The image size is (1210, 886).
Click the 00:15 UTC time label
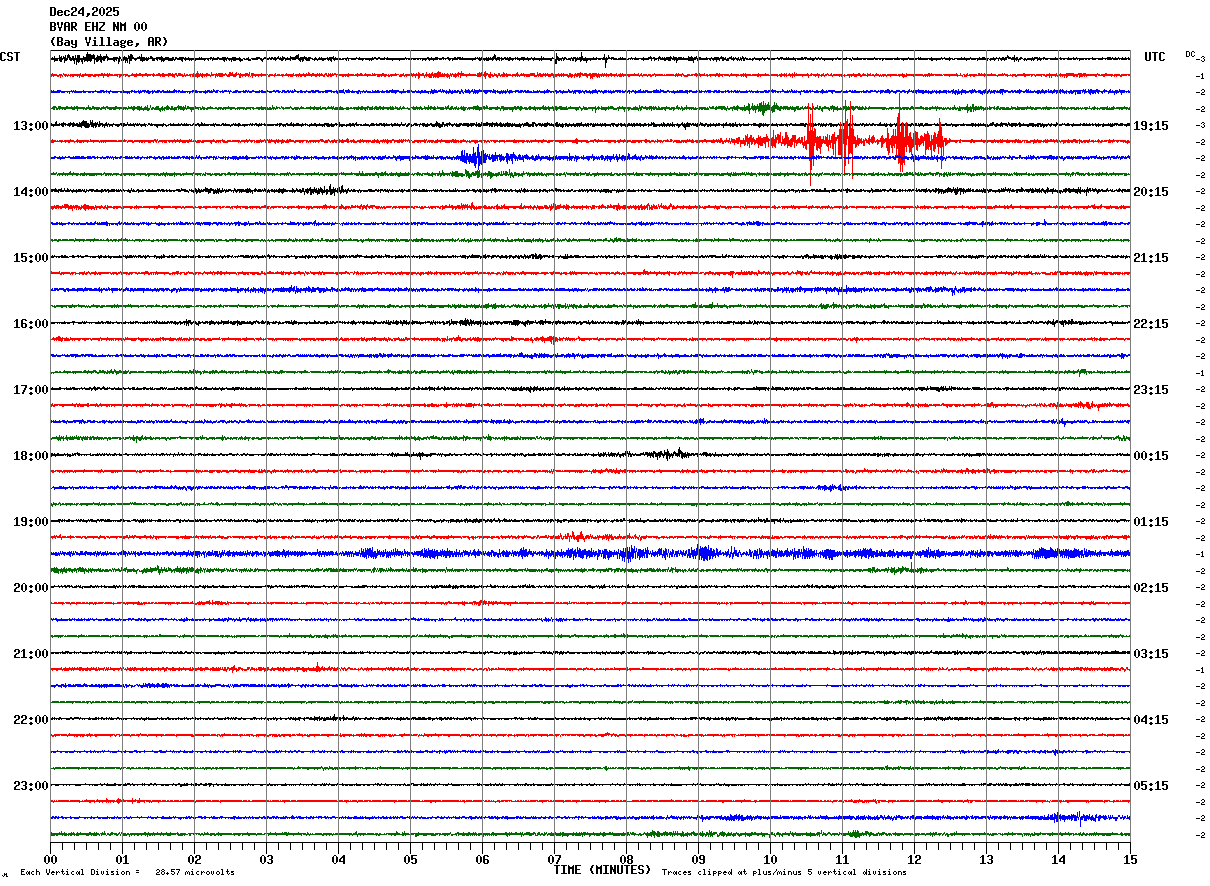(1151, 456)
